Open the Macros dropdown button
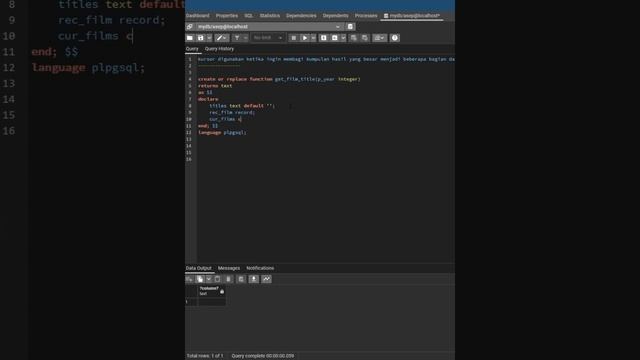This screenshot has width=640, height=360. [379, 38]
